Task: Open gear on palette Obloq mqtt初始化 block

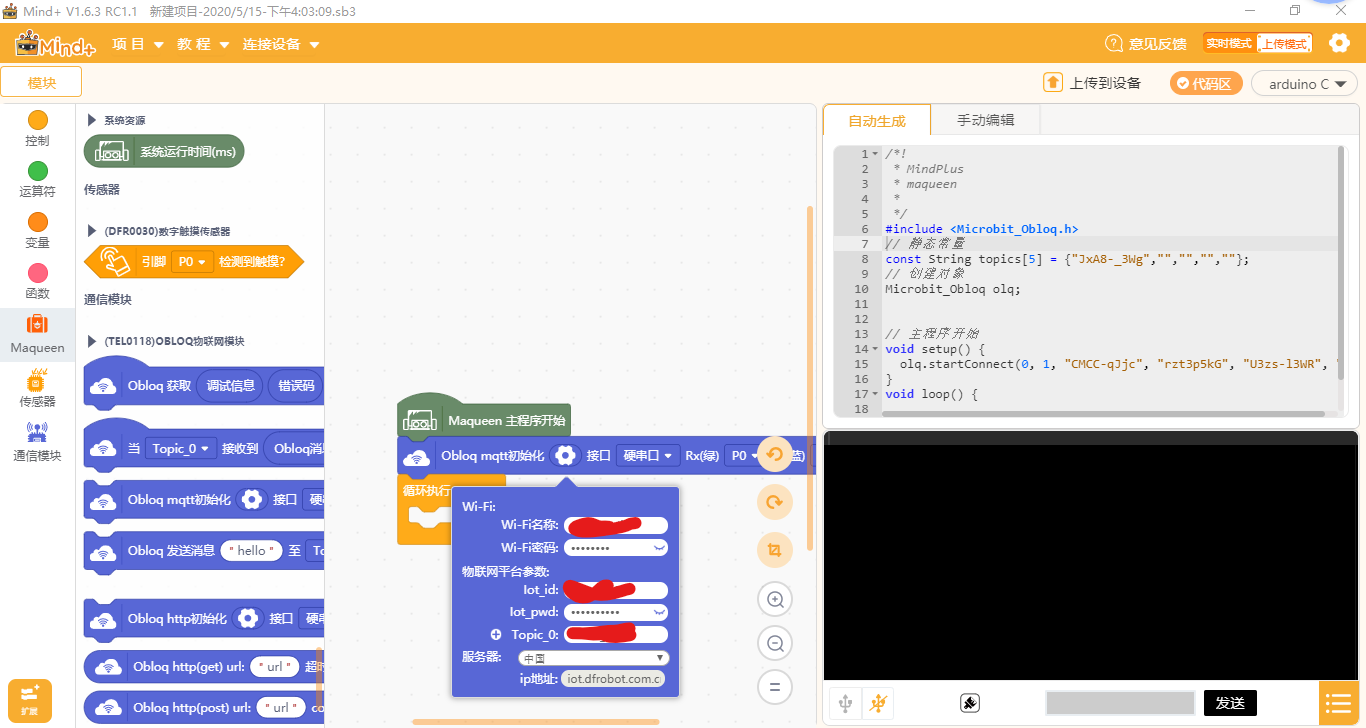Action: [251, 499]
